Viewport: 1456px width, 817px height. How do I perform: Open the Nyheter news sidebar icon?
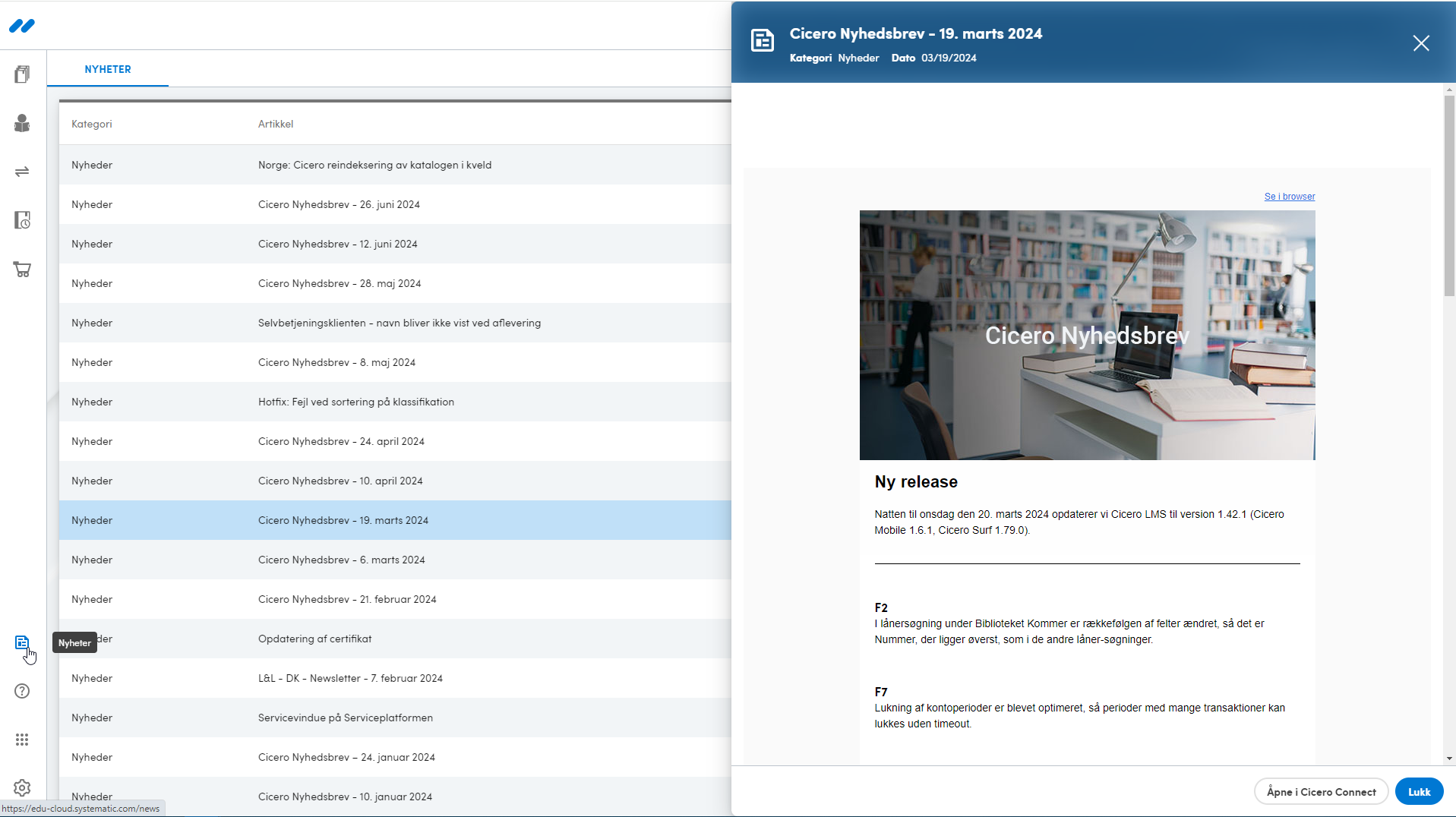22,643
